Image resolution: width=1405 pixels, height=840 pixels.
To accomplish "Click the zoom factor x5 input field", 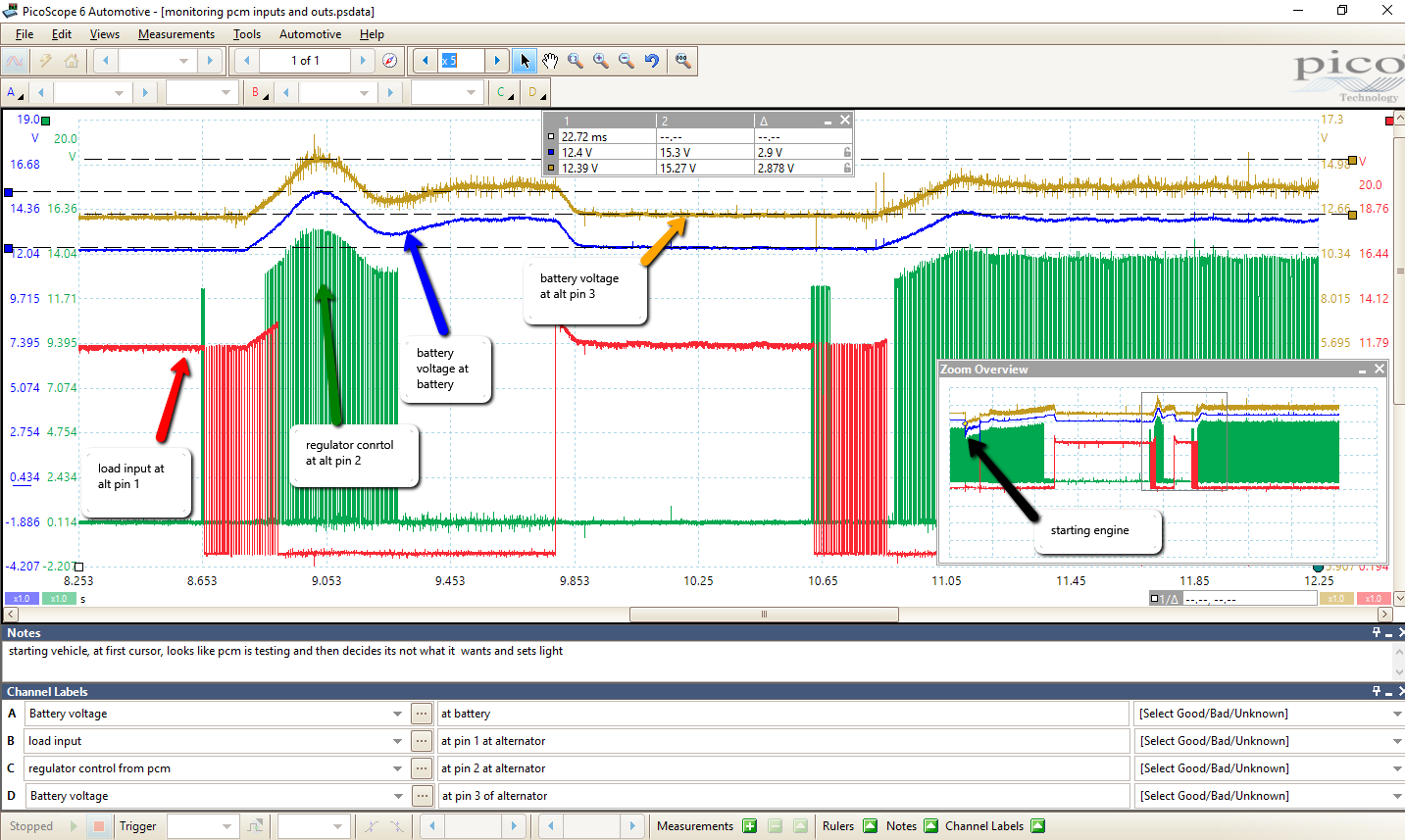I will pos(461,61).
